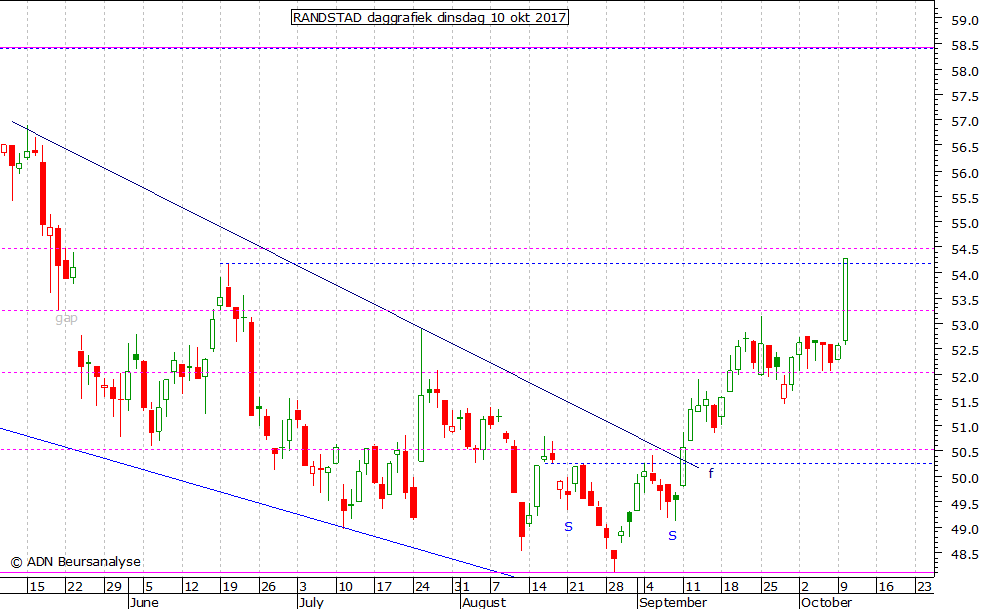Click the 55.0 price axis label
The height and width of the screenshot is (609, 982).
coord(964,224)
